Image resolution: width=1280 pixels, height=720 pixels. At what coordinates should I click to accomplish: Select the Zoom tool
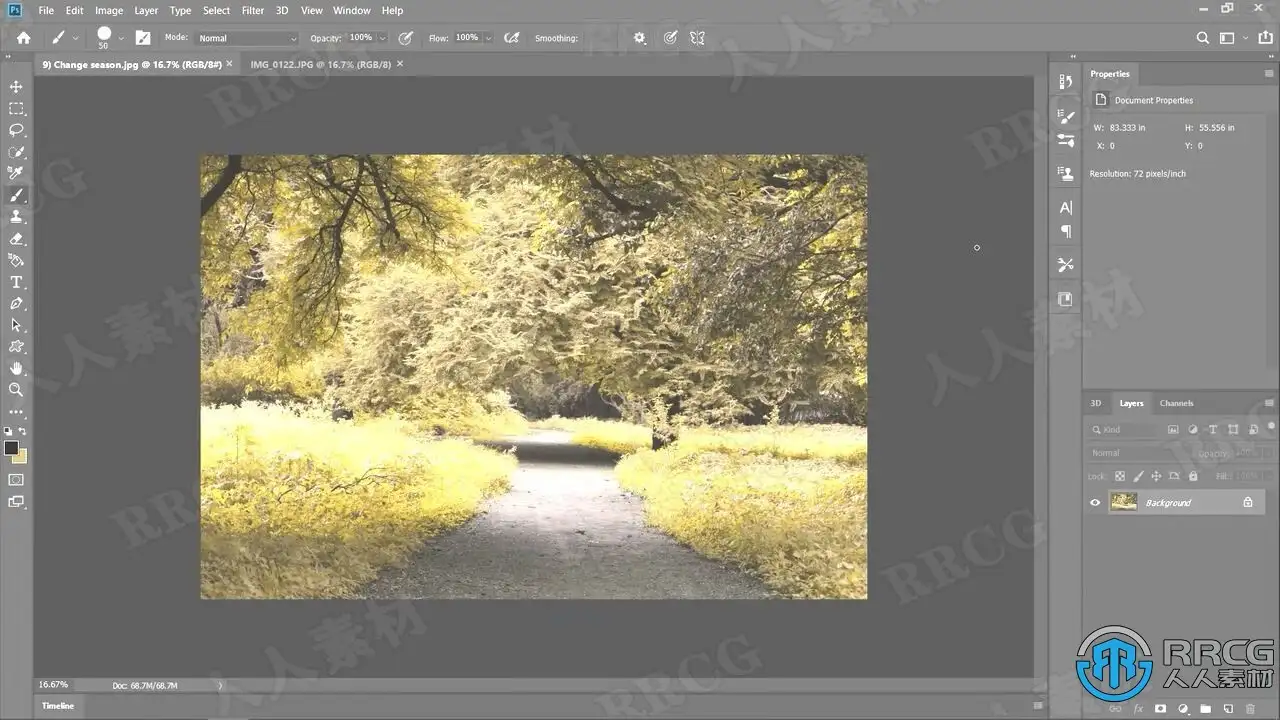16,390
